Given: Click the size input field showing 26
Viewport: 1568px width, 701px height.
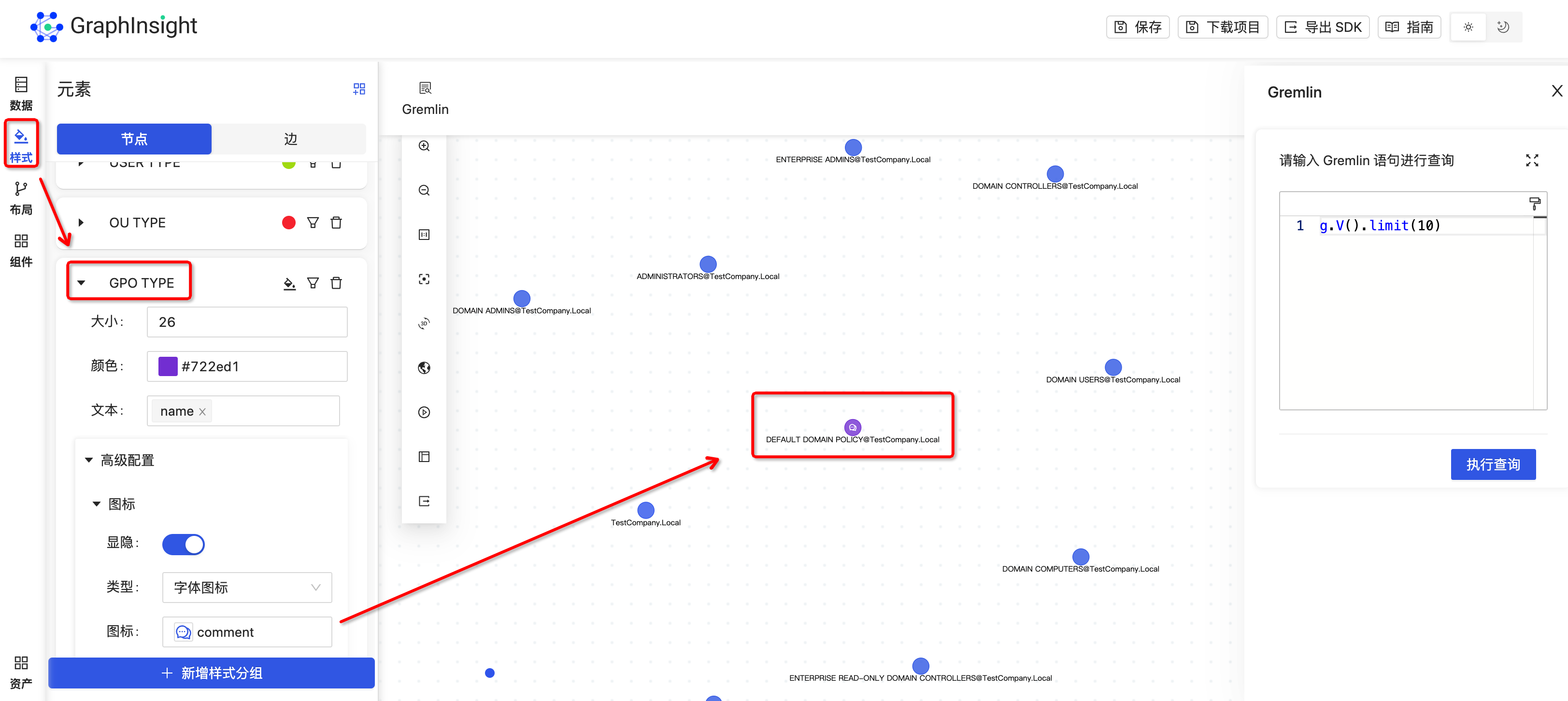Looking at the screenshot, I should 246,322.
